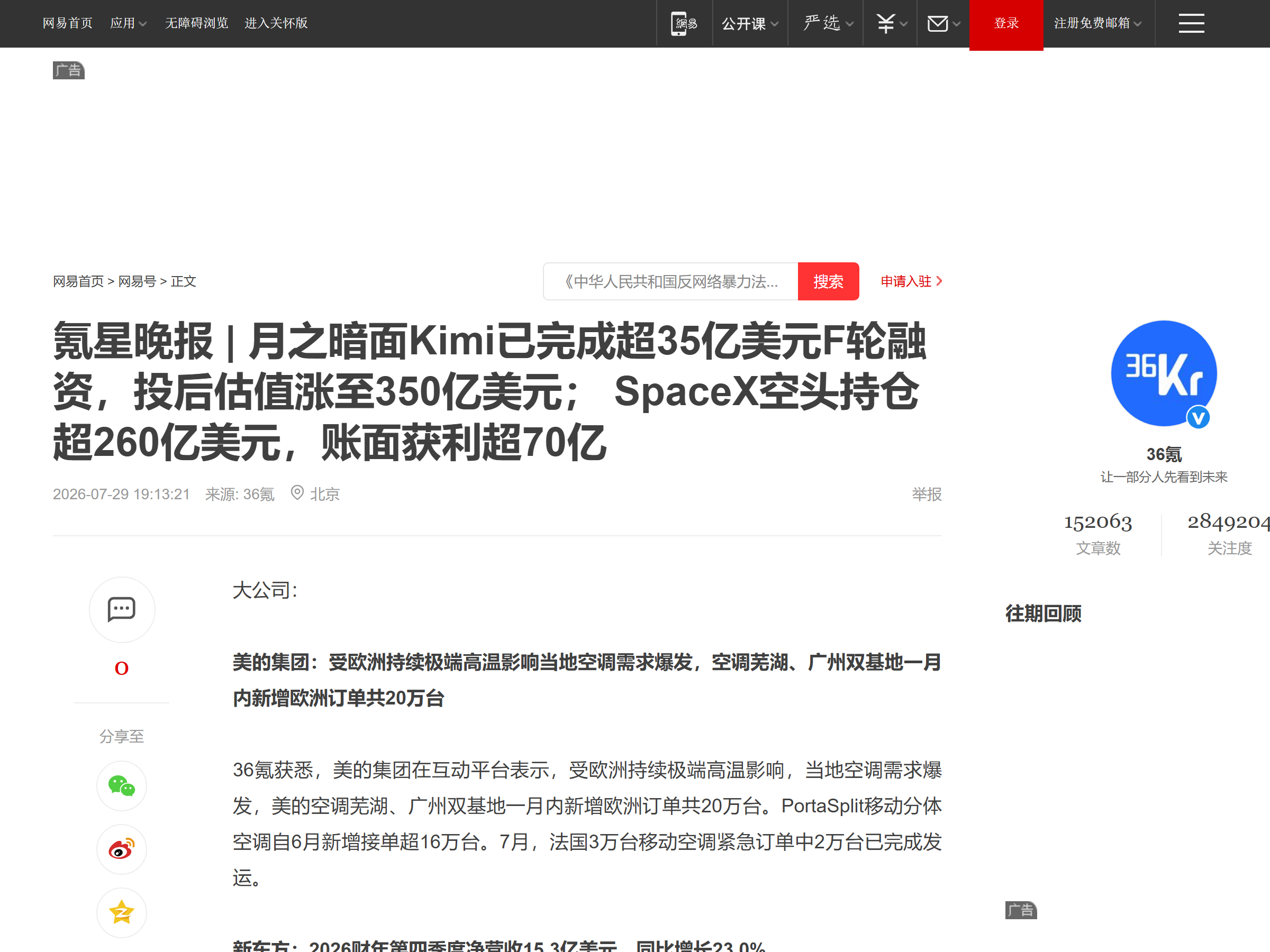Click the 大公司: section label
The height and width of the screenshot is (952, 1270).
coord(265,590)
